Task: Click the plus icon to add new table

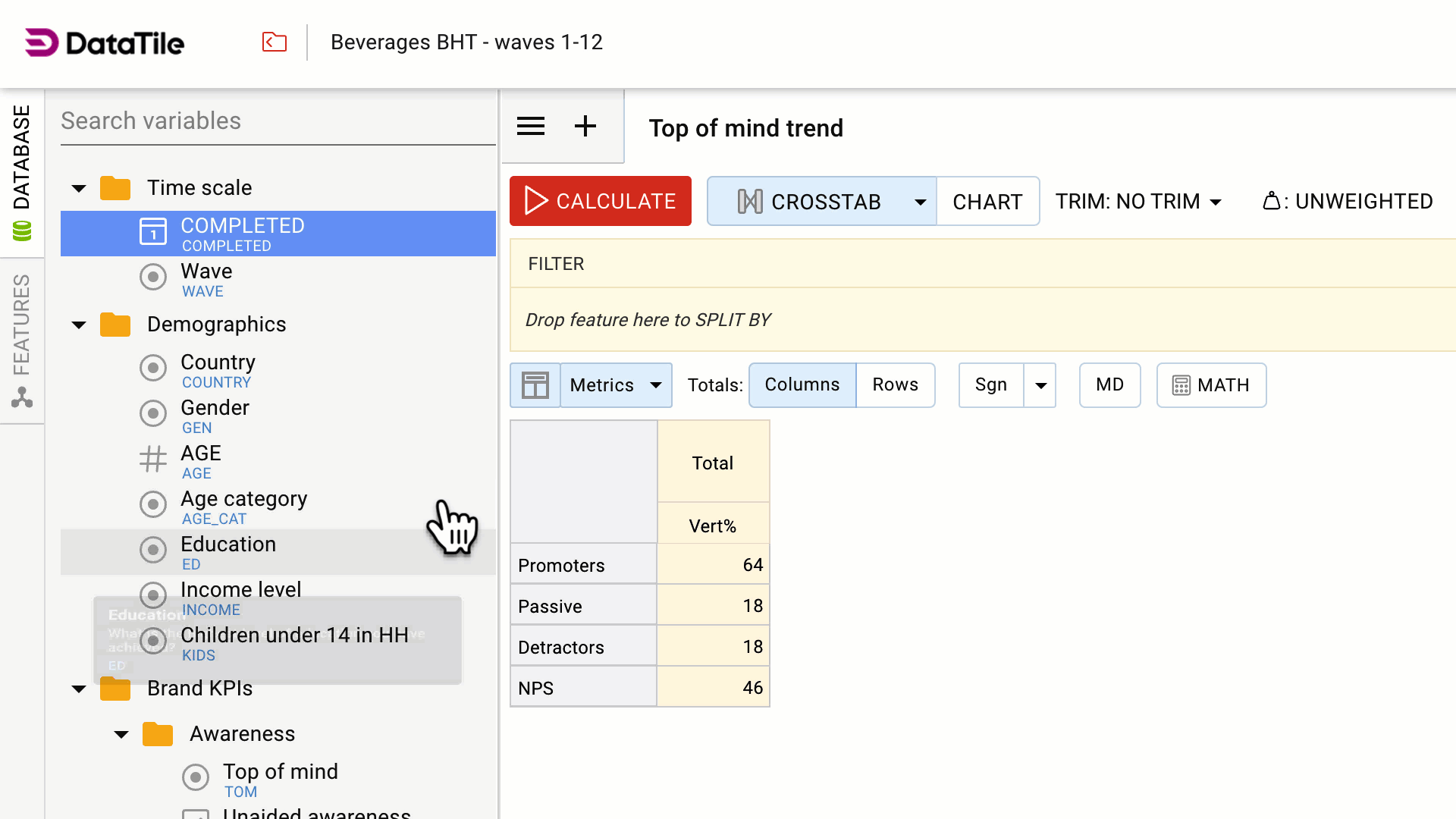Action: pos(585,126)
